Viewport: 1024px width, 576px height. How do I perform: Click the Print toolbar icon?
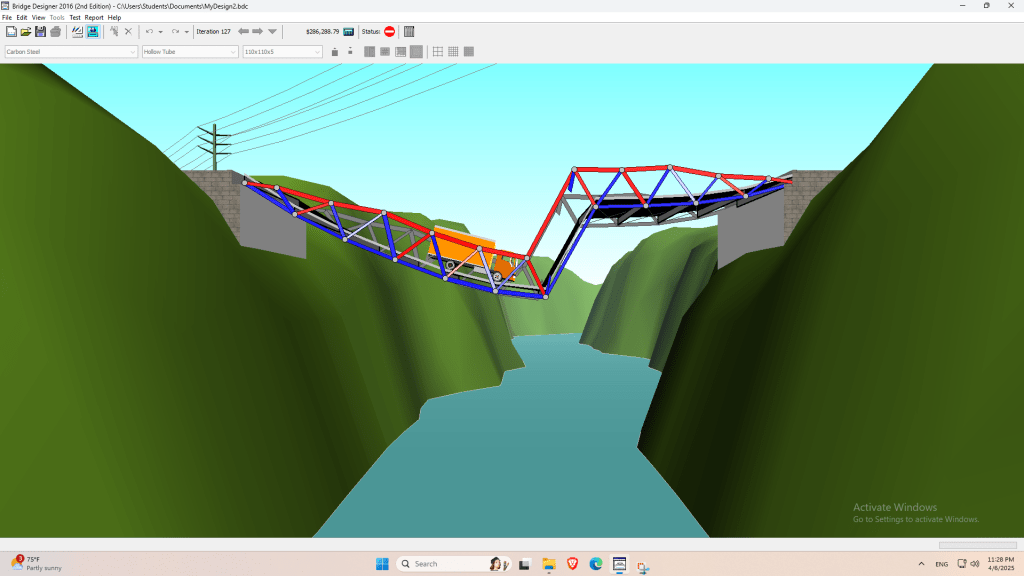coord(56,31)
